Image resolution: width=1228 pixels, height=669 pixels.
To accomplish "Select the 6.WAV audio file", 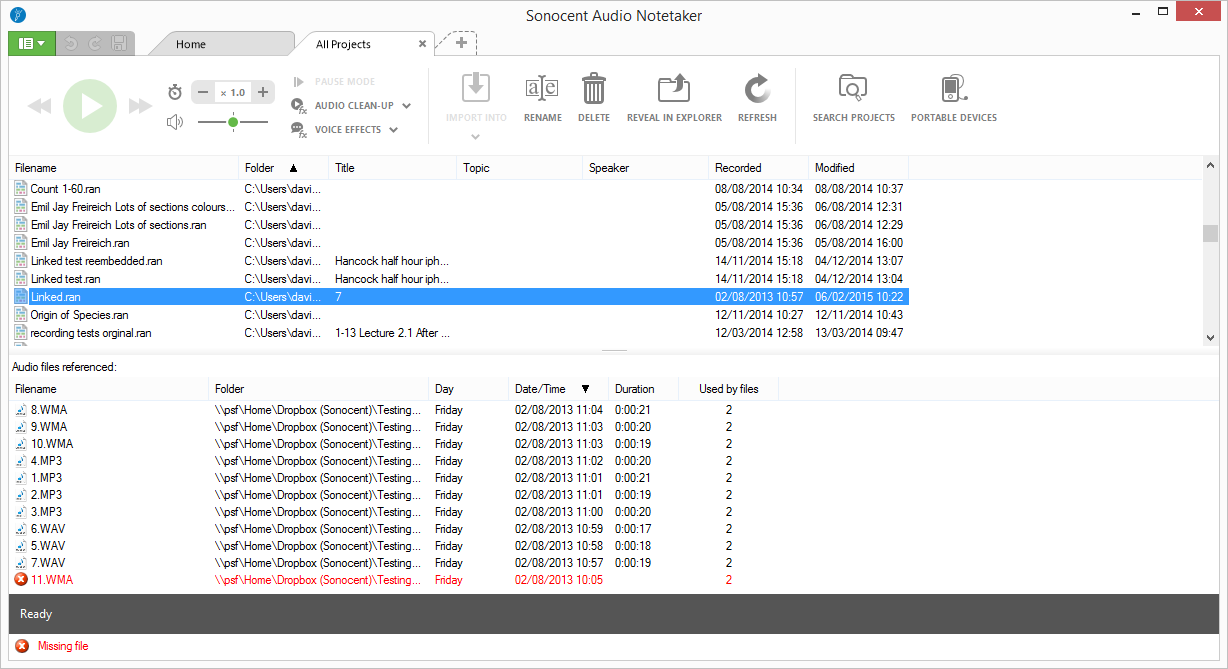I will click(394, 529).
